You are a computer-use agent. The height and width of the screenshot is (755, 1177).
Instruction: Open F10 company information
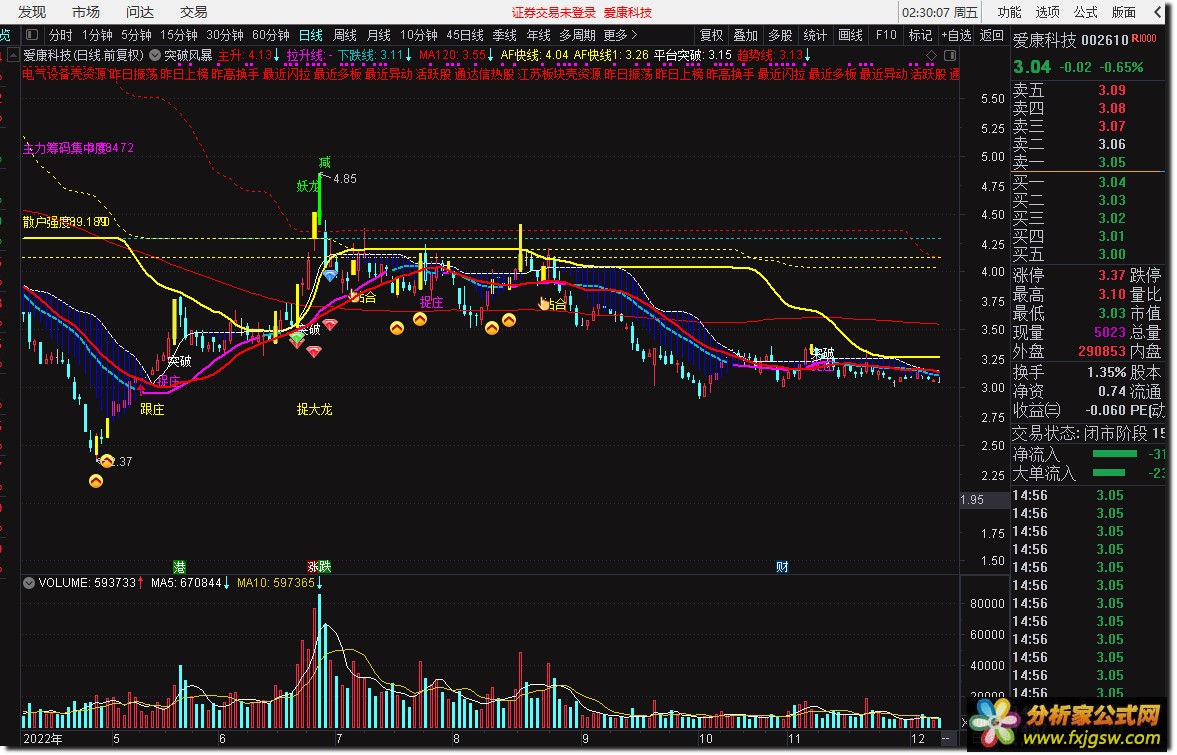(886, 35)
